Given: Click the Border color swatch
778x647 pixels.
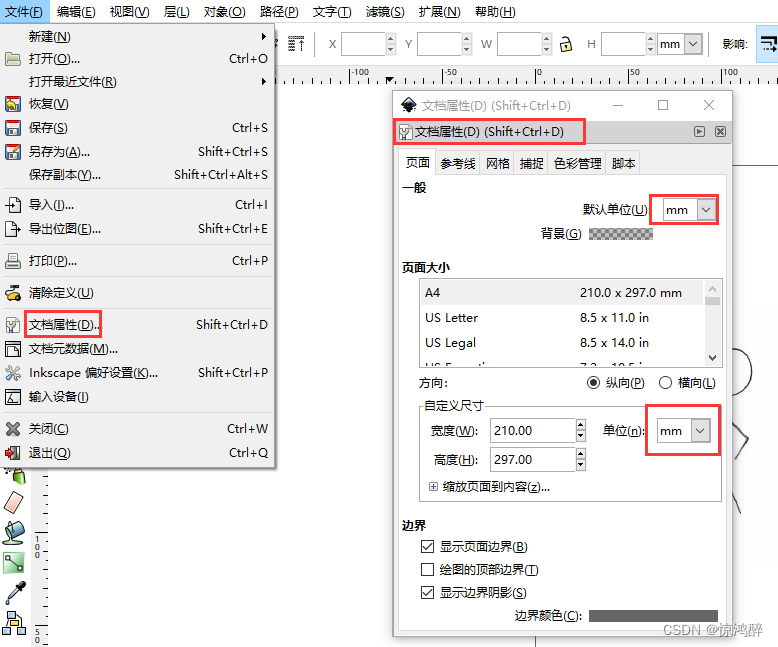Looking at the screenshot, I should (653, 616).
